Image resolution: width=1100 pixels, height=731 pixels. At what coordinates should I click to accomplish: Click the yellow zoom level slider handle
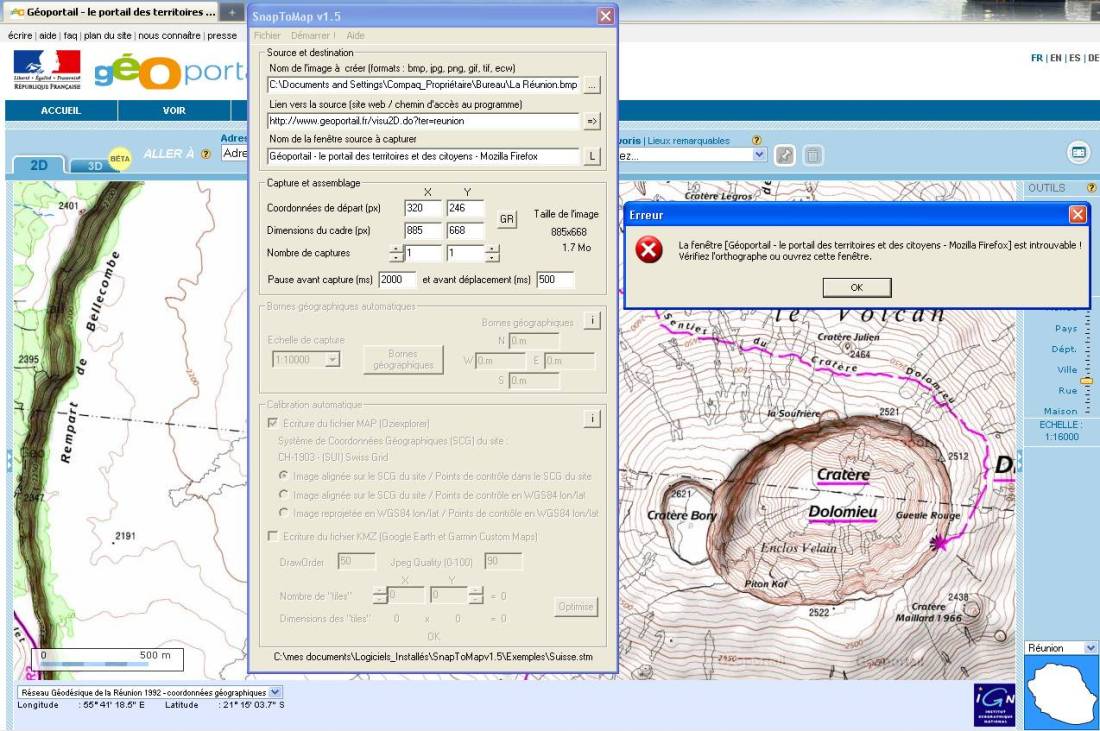click(x=1087, y=381)
